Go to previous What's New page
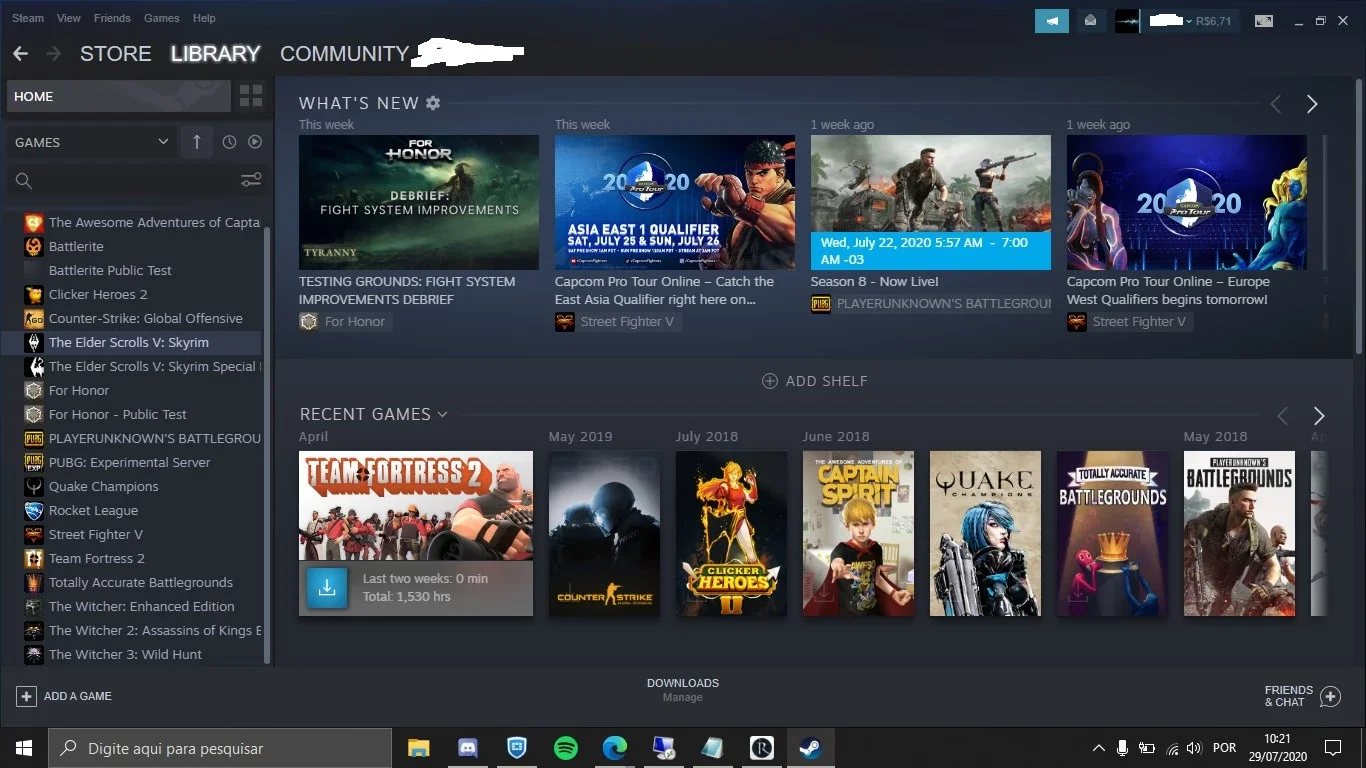This screenshot has height=768, width=1366. 1275,104
